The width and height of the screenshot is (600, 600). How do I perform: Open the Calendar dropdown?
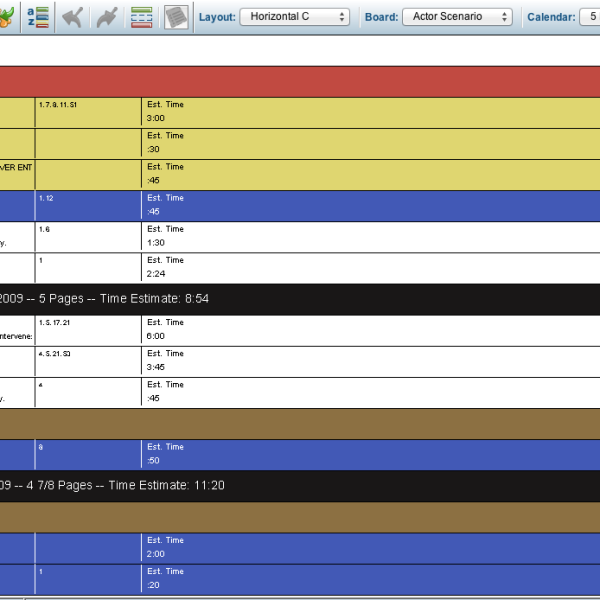pos(588,17)
